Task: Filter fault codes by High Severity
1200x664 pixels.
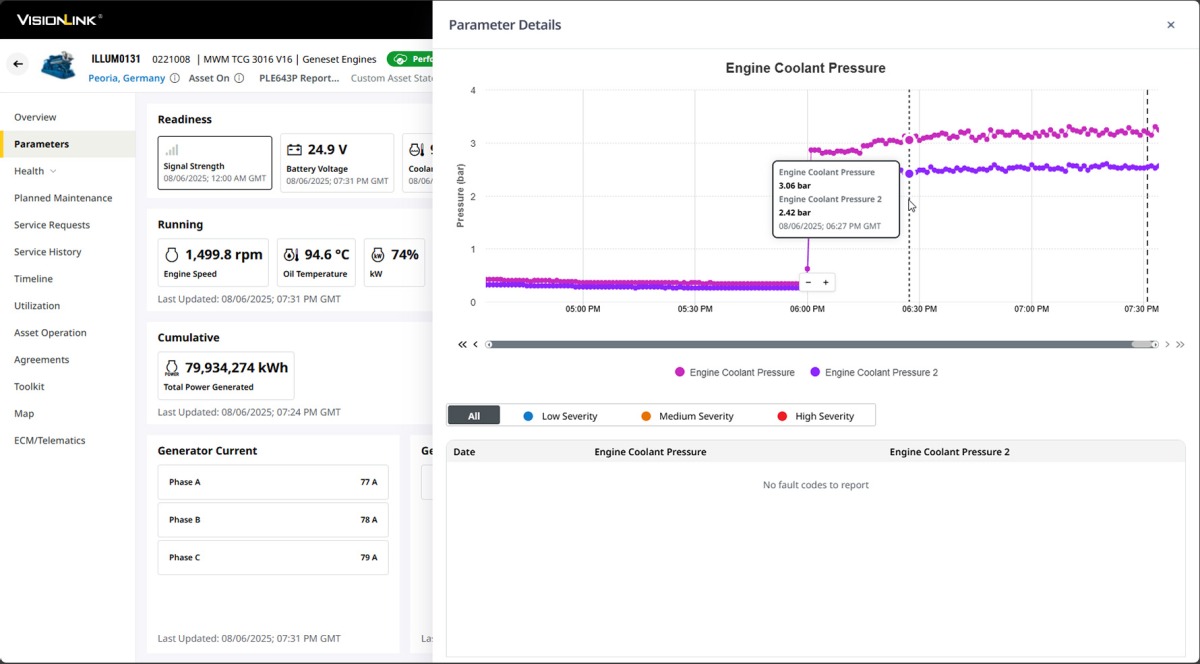Action: pos(815,416)
